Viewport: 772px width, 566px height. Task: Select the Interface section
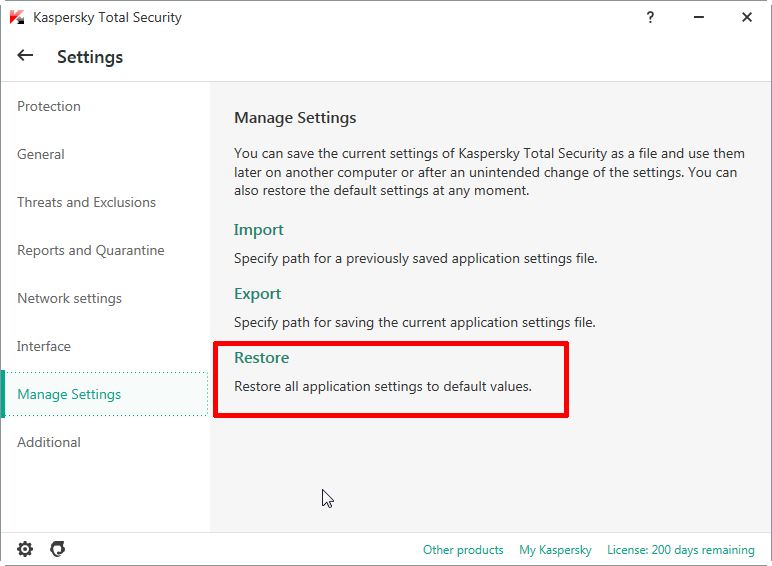[44, 346]
